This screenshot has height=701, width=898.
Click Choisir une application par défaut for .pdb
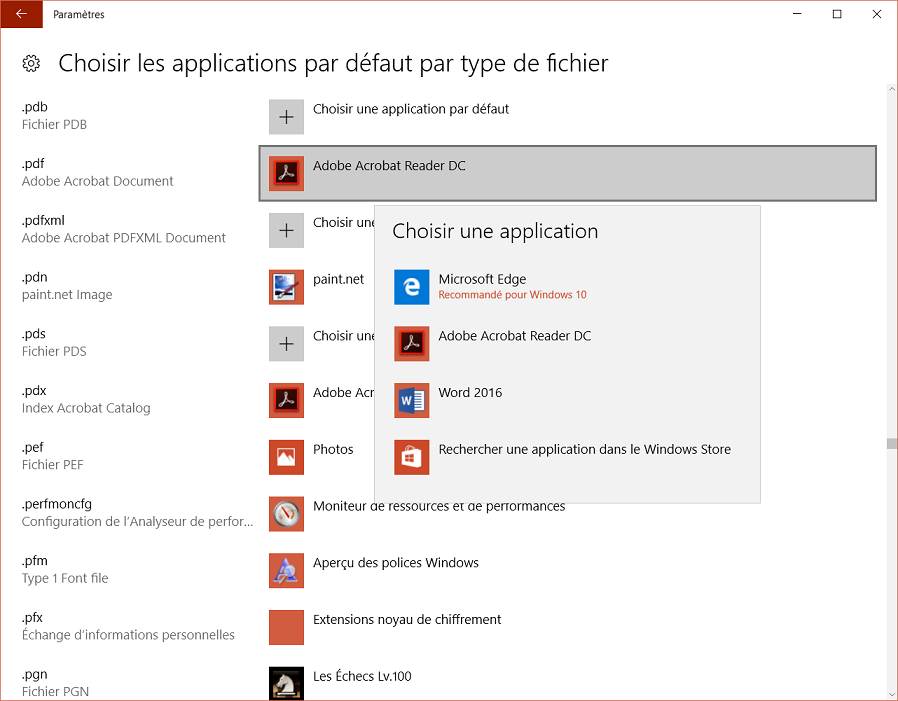point(411,109)
